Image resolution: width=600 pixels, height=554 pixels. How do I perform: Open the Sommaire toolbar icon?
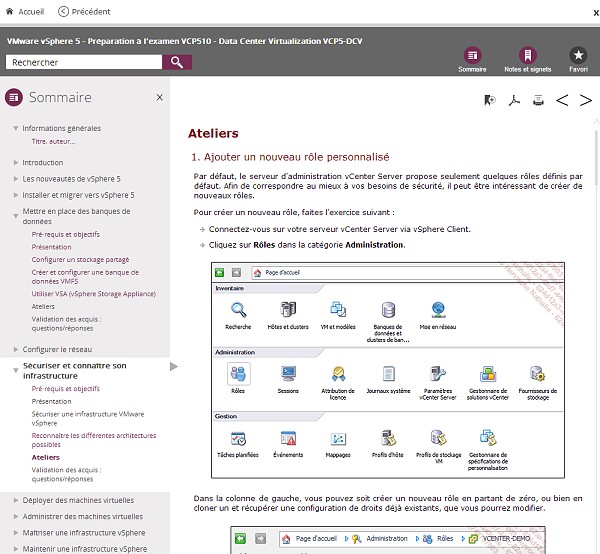pyautogui.click(x=472, y=59)
